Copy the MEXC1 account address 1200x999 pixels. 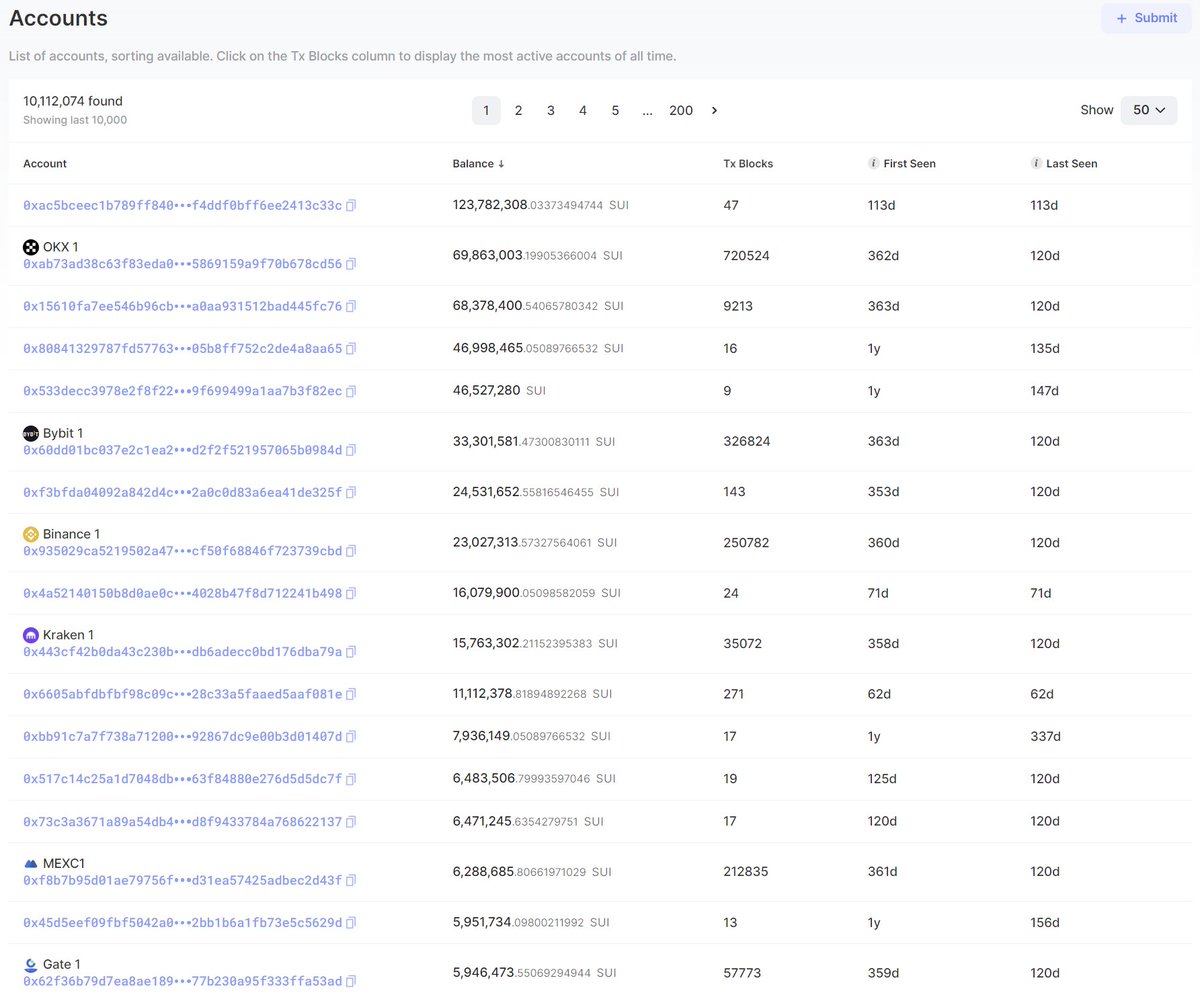[351, 881]
